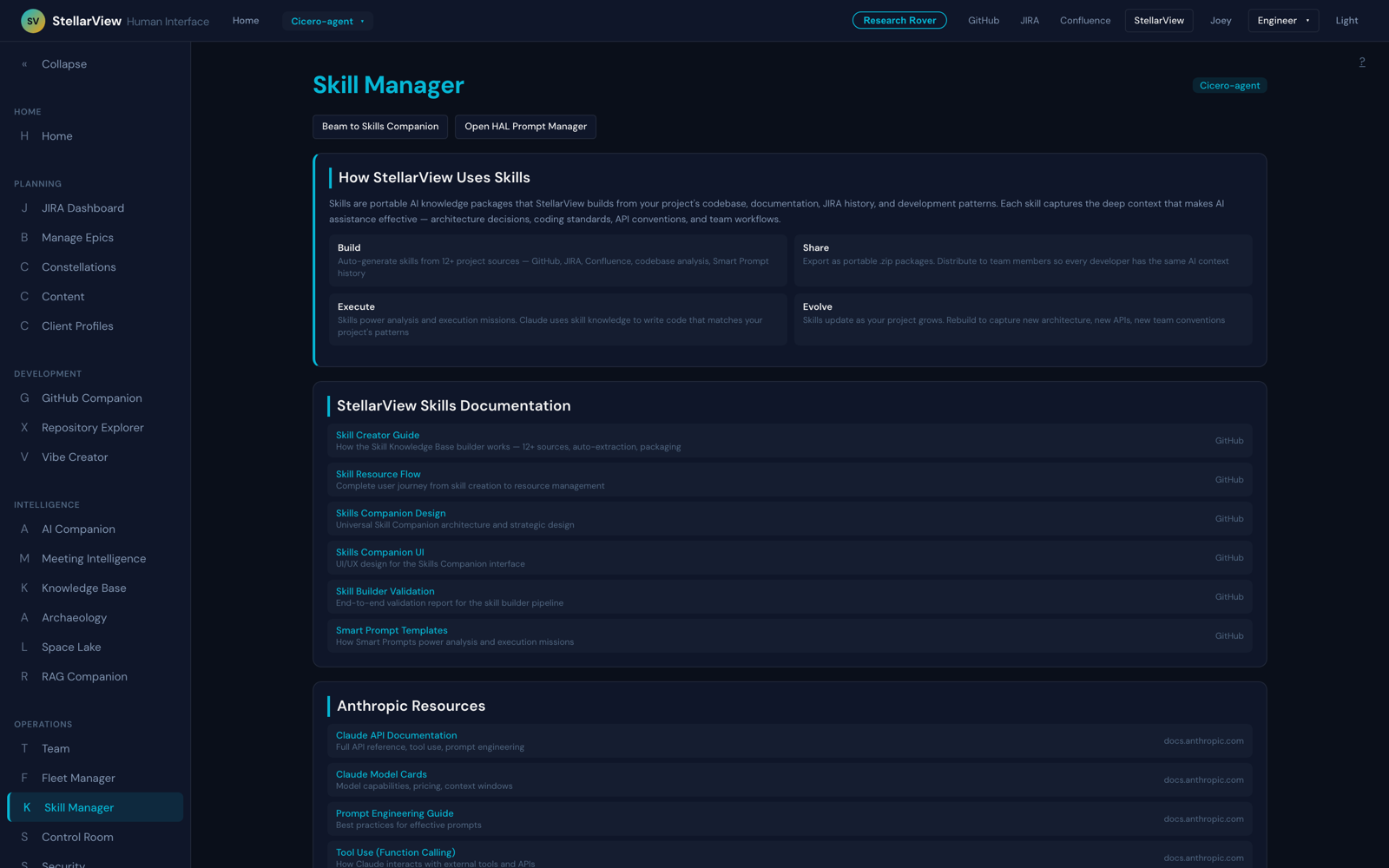This screenshot has height=868, width=1389.
Task: Open the Joey user menu item
Action: pos(1221,21)
